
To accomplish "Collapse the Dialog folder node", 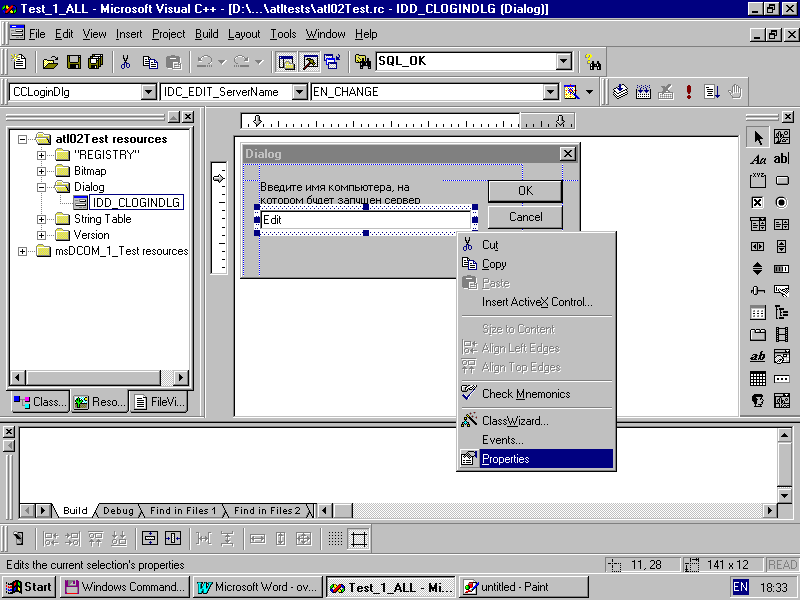I will click(x=42, y=187).
